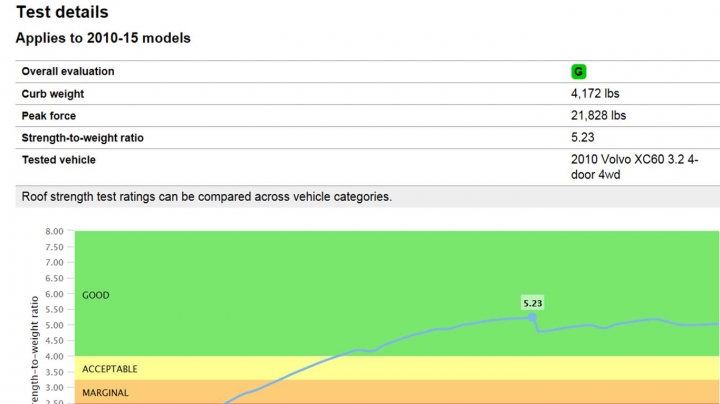Click the 5.23 data point marker
This screenshot has height=404, width=720.
(532, 317)
